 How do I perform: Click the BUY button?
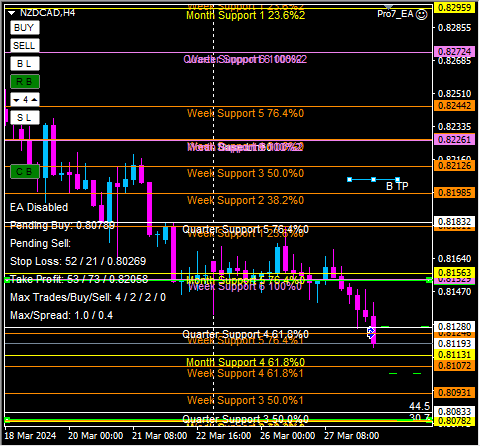click(x=25, y=28)
